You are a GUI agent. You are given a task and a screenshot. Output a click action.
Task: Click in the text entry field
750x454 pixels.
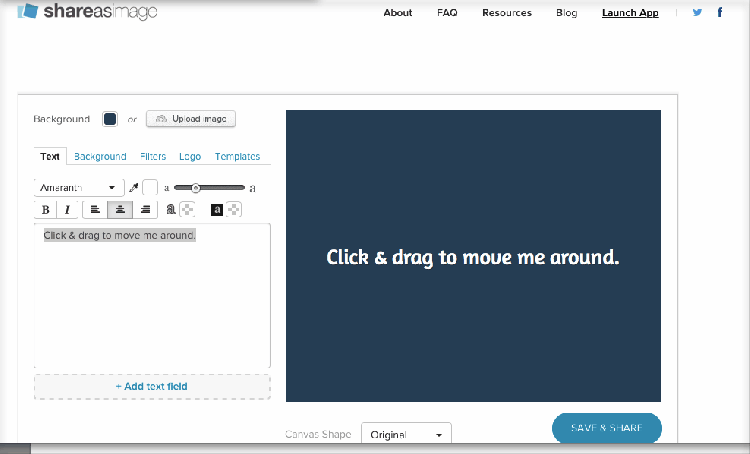[152, 300]
